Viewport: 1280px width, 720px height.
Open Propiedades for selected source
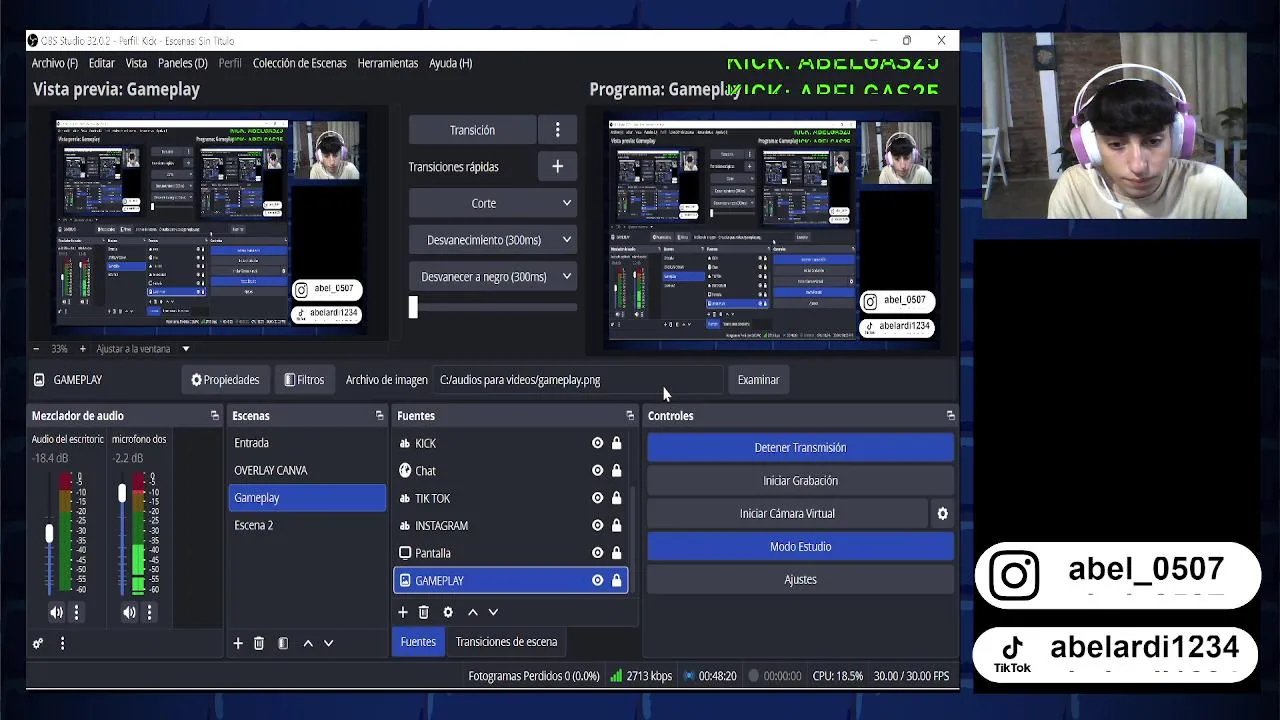(225, 380)
